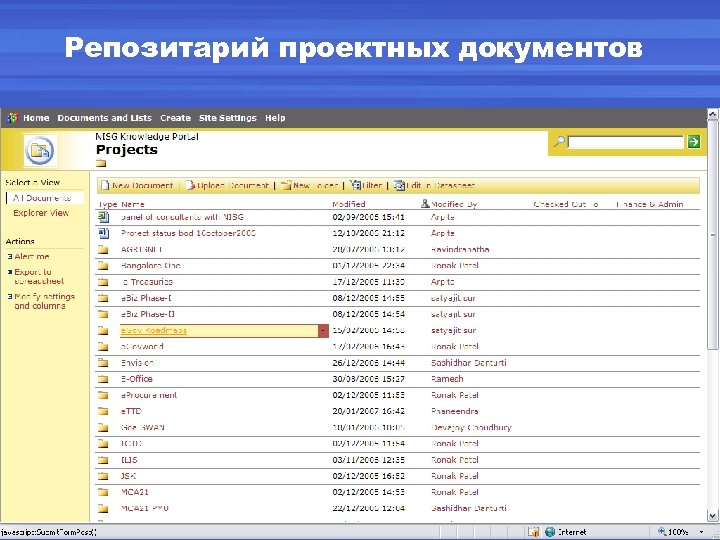Sort by the Name column header
The image size is (720, 540).
[133, 204]
